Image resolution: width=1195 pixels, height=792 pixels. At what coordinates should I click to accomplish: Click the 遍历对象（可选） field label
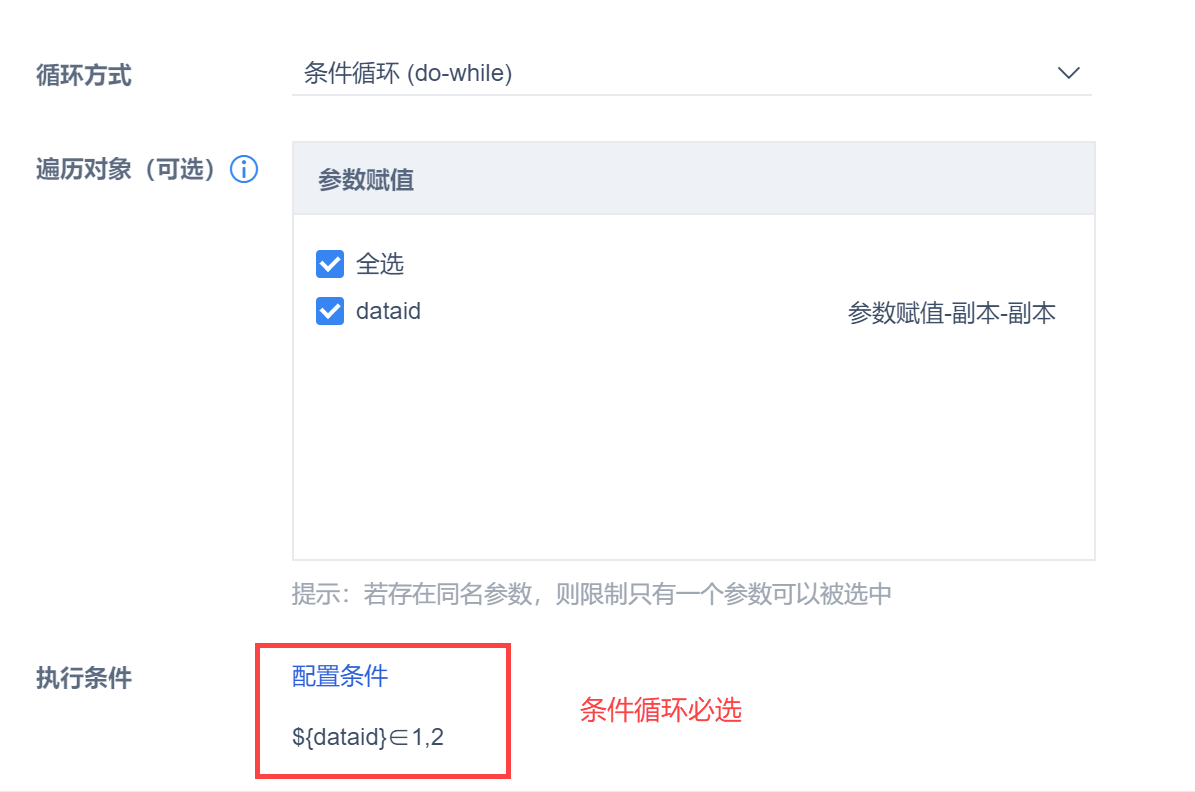click(x=126, y=169)
